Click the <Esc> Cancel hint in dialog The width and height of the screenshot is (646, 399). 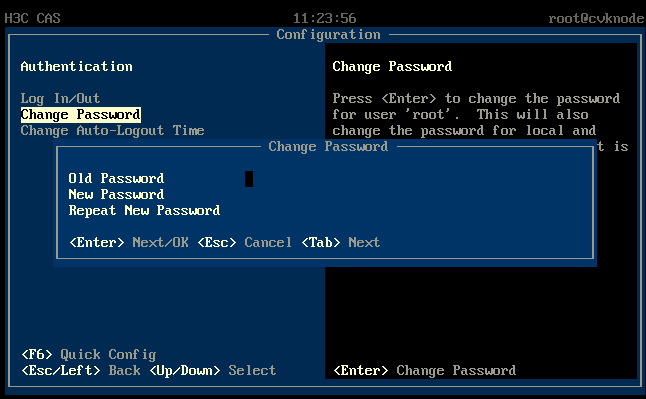[x=245, y=242]
